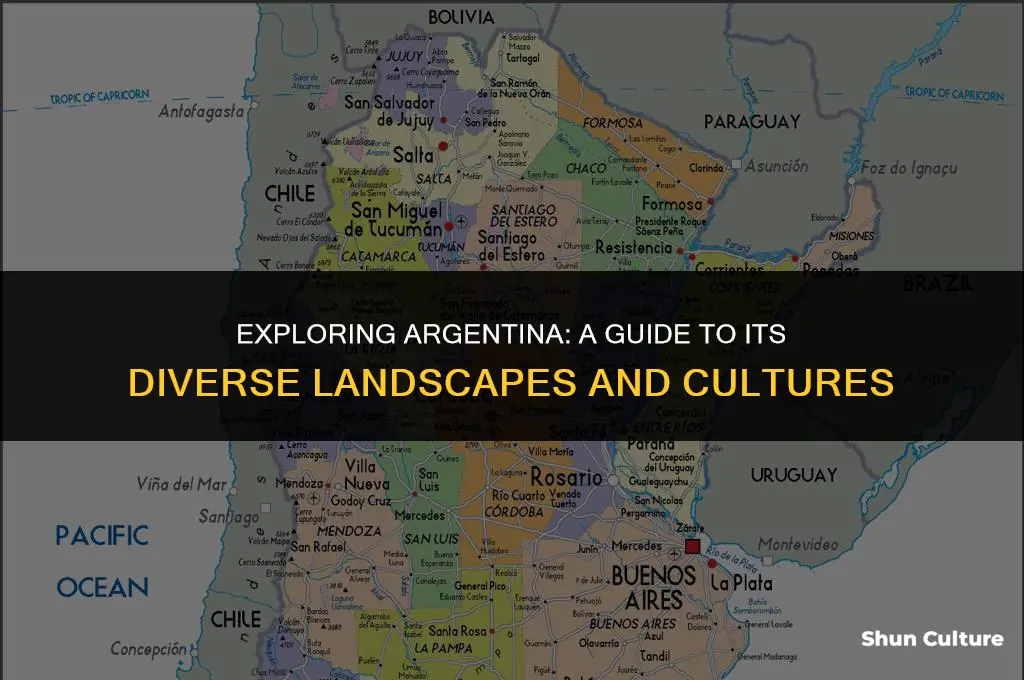Click the headline 'DIVERSE LANDSCAPES AND CULTURES'
Image resolution: width=1024 pixels, height=680 pixels.
[511, 383]
